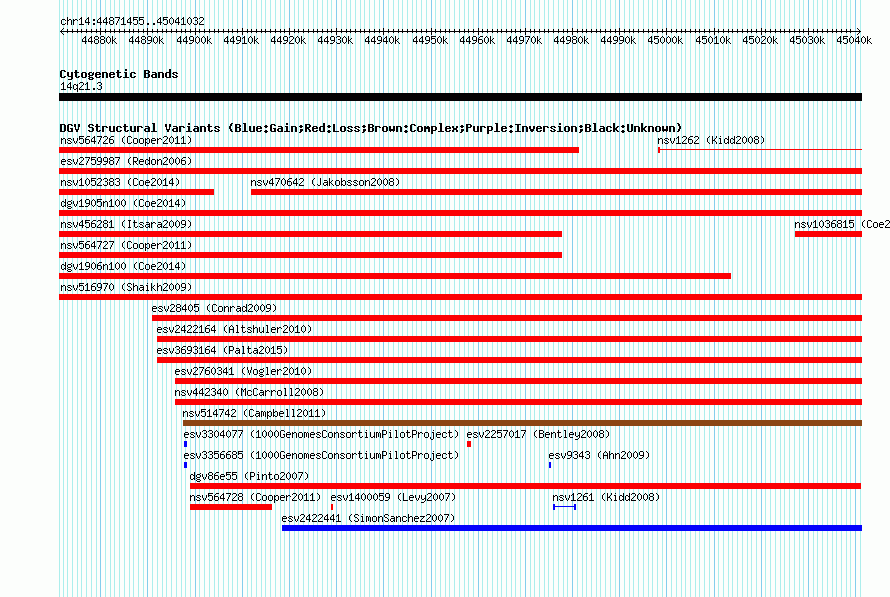Screen dimensions: 890x597
Task: Click the blue gain bar of esv2422441
Action: 572,528
